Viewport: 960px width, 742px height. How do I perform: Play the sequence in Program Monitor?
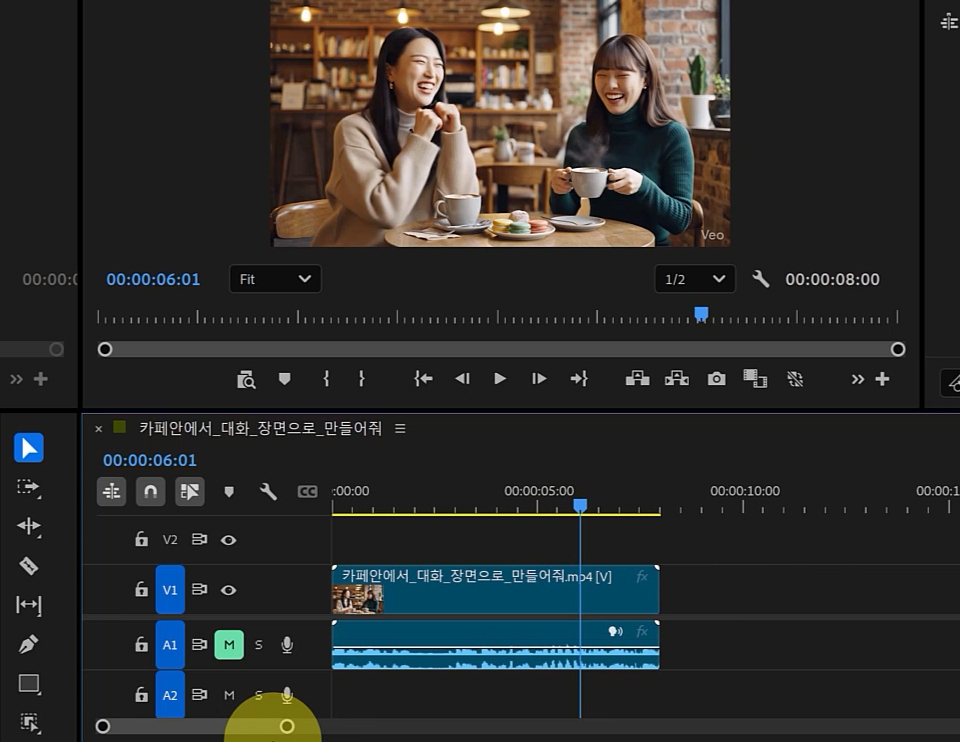coord(500,379)
